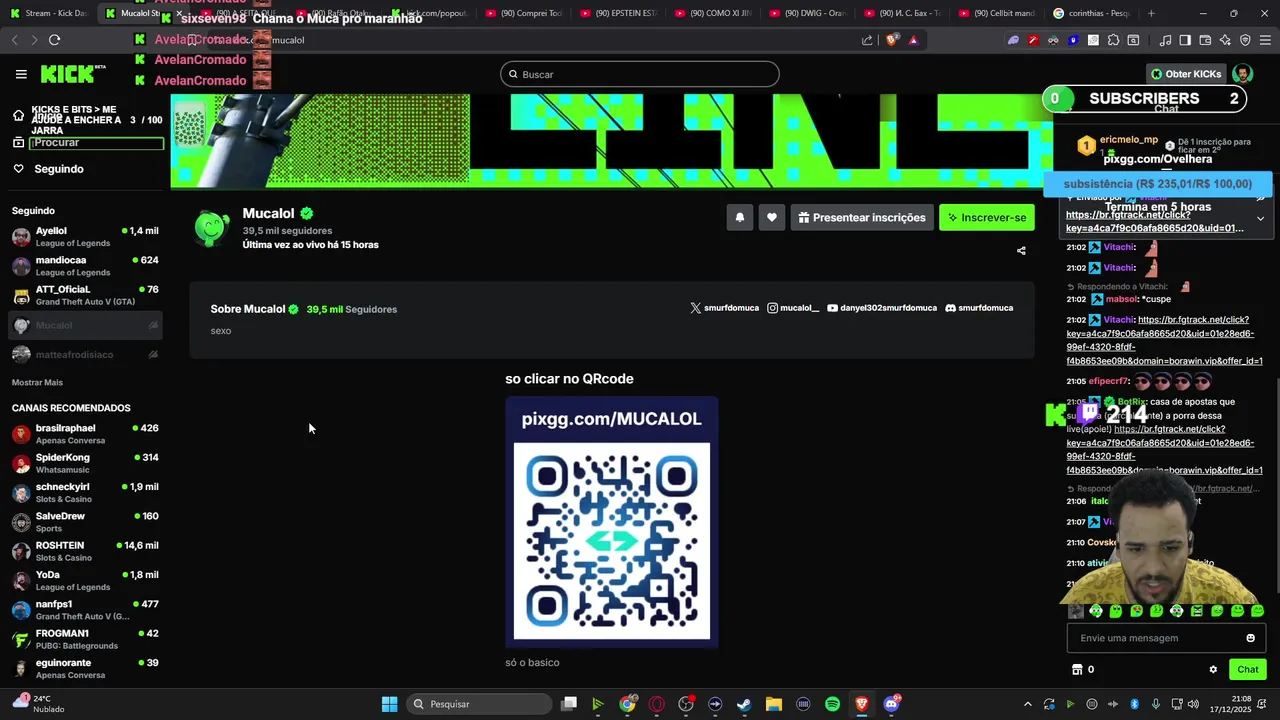Open Brave wallet icon

click(1205, 40)
